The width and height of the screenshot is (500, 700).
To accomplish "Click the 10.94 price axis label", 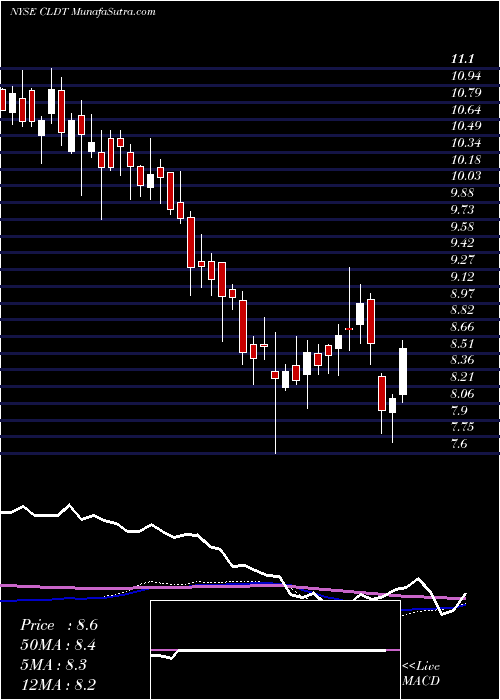I will click(466, 76).
